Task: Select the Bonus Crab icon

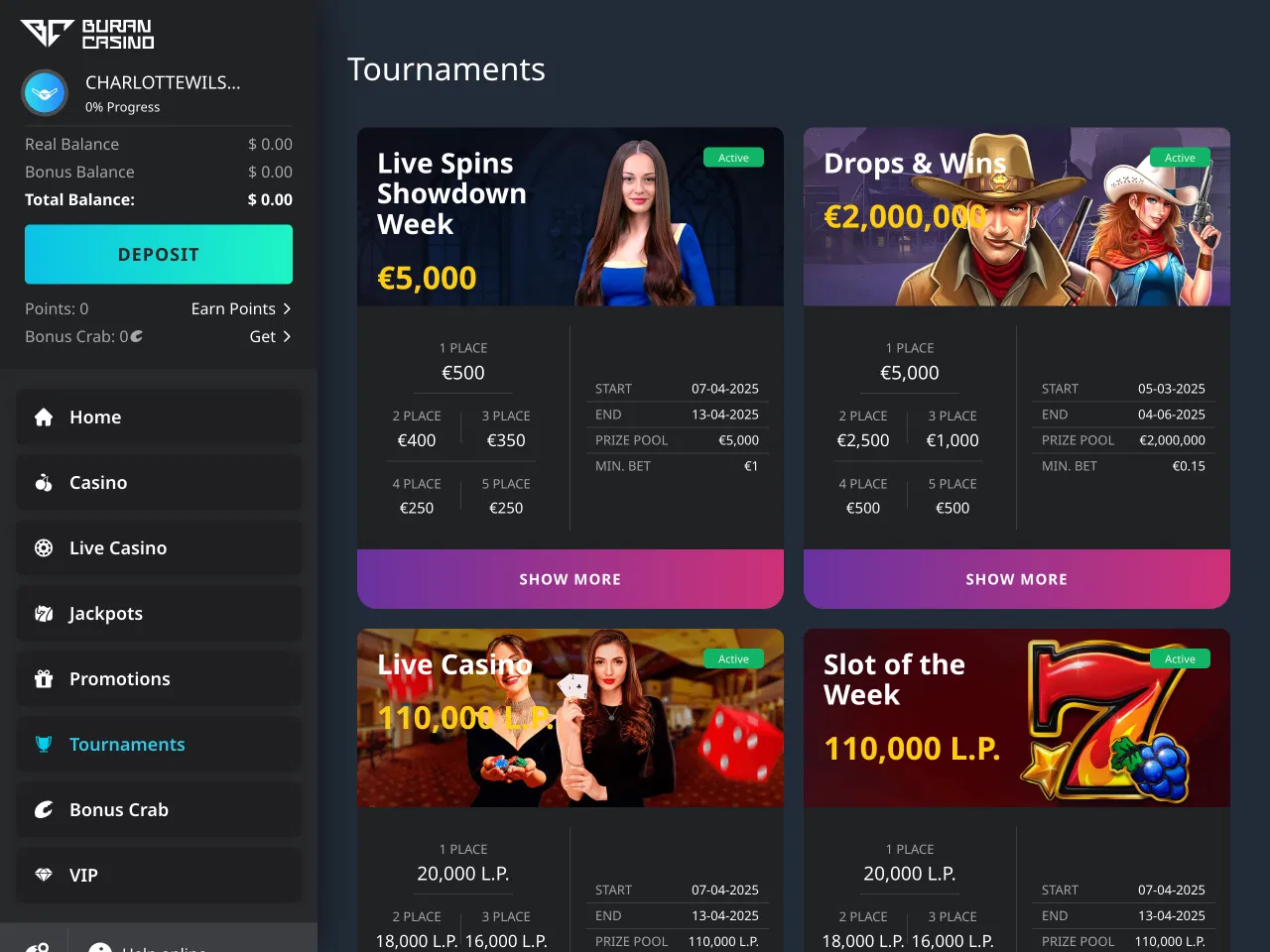Action: (44, 810)
